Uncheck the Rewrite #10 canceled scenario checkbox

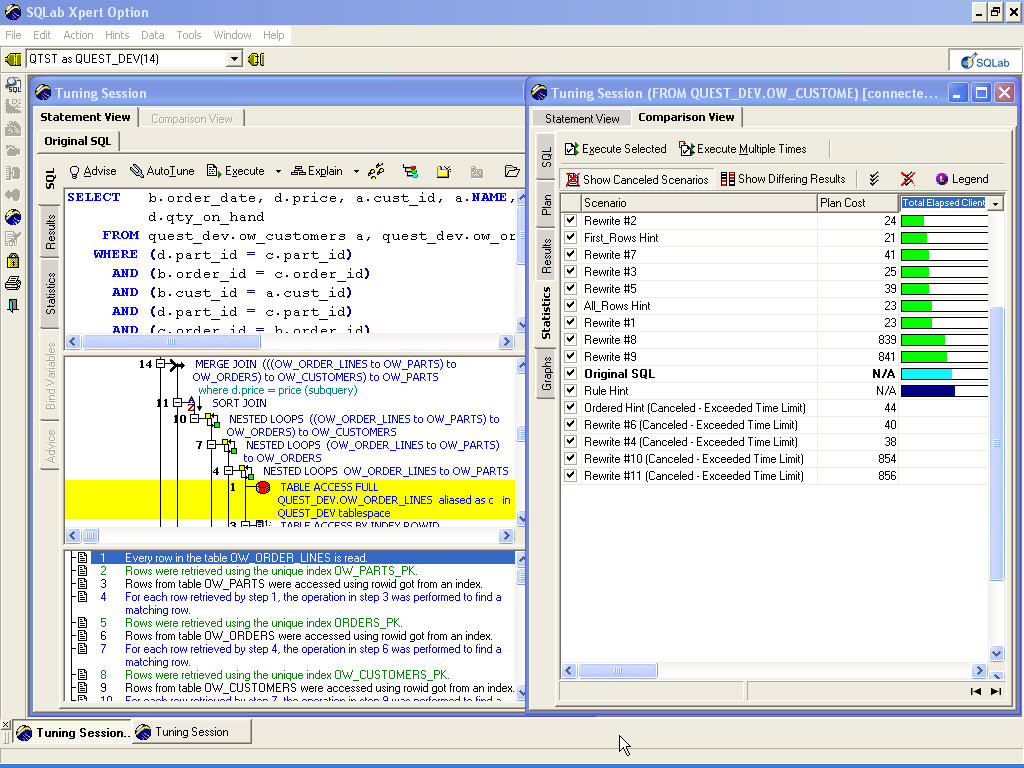pos(571,458)
